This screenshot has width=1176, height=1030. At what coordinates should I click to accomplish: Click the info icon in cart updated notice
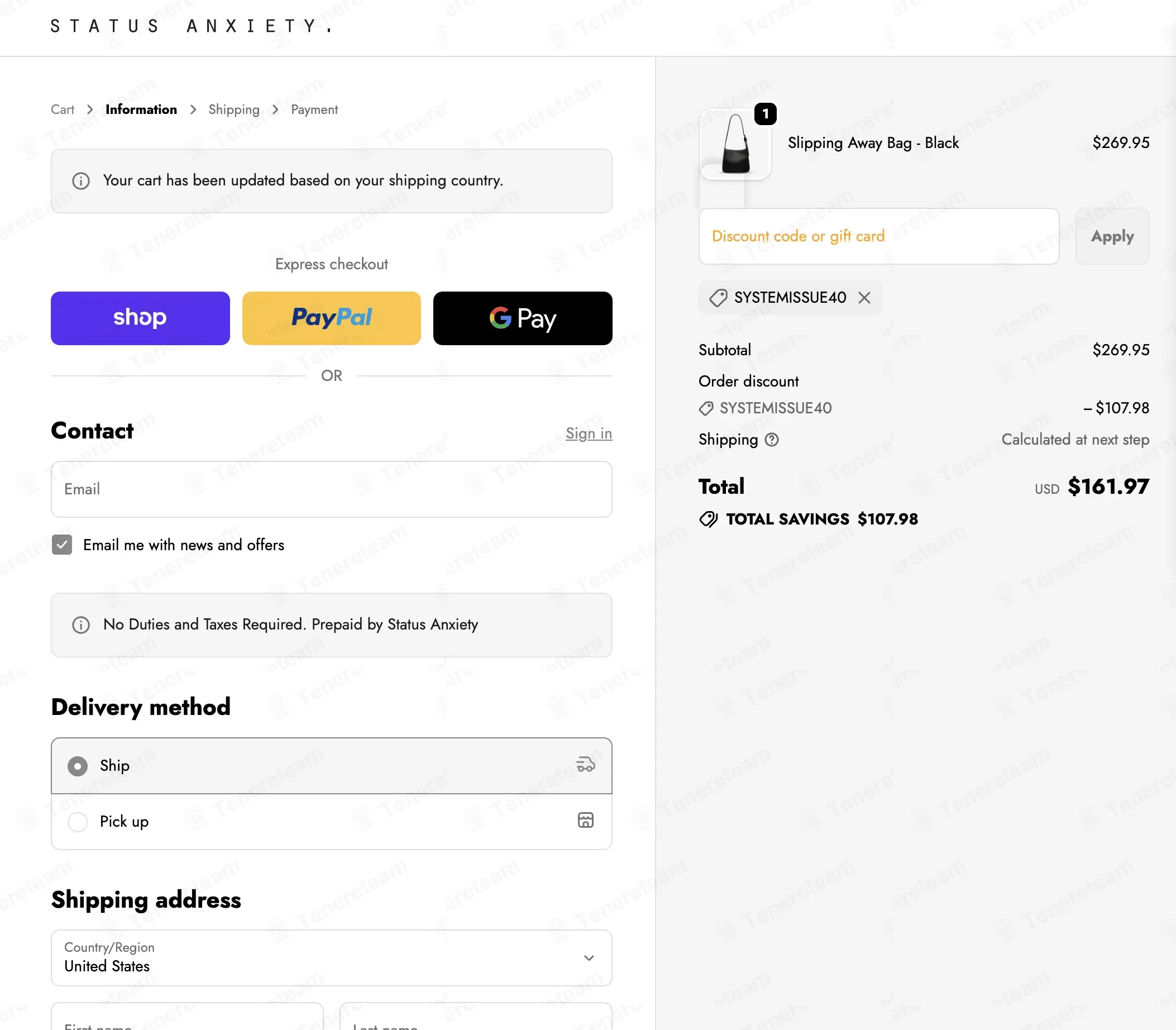tap(80, 180)
